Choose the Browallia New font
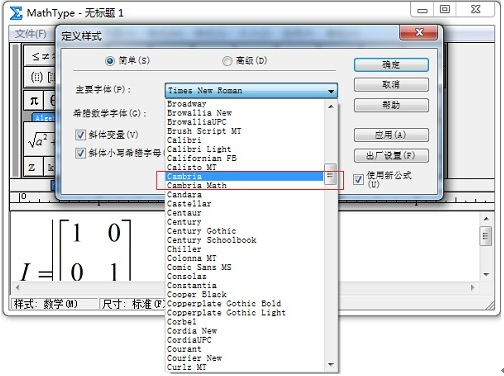 244,113
